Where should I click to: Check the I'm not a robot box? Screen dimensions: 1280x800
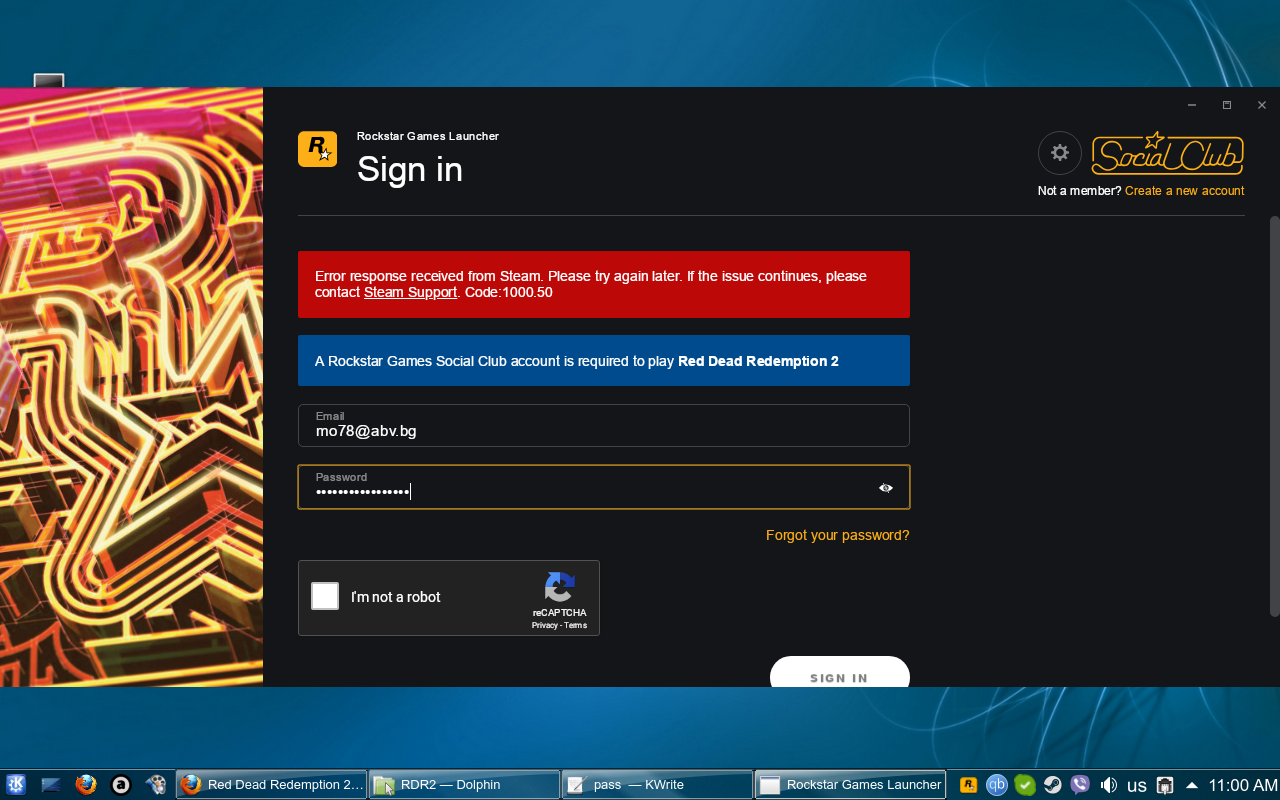325,596
